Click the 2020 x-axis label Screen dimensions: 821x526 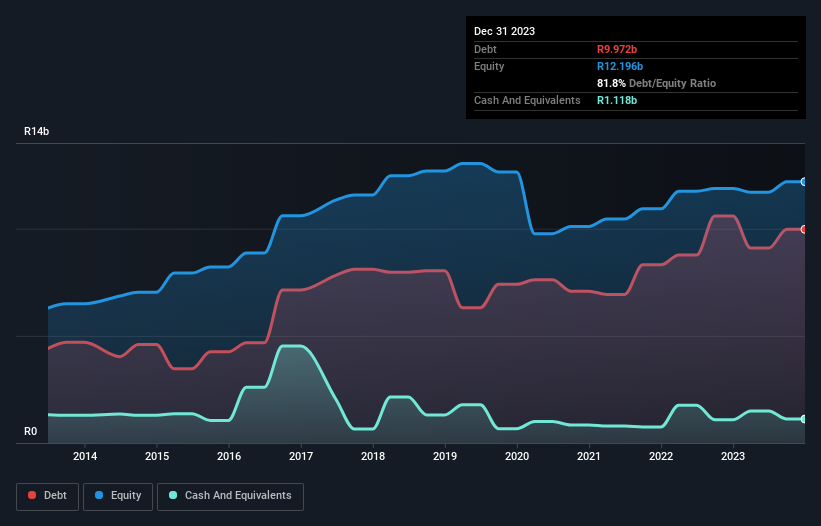[517, 456]
